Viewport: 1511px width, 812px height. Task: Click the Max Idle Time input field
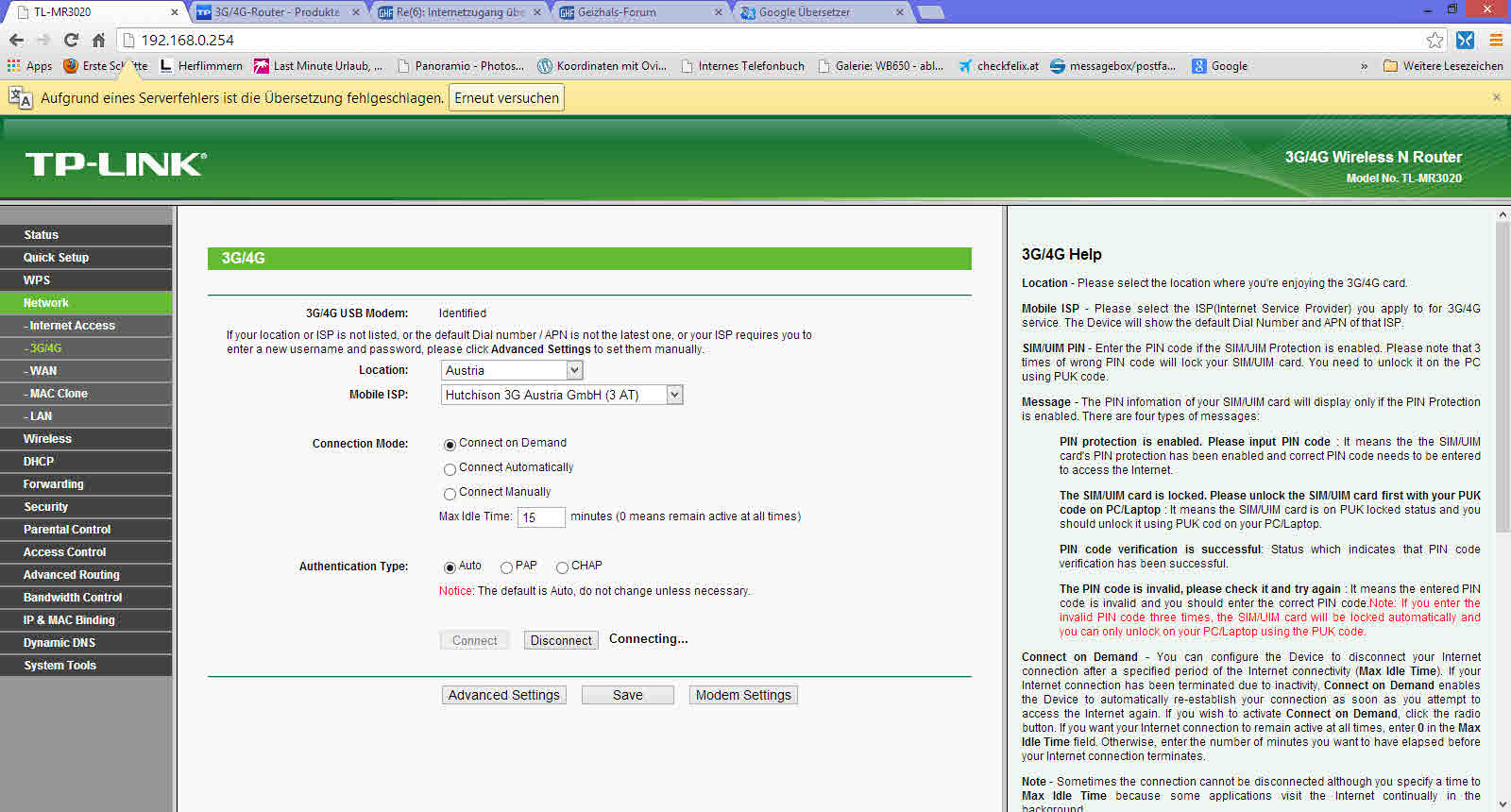tap(542, 517)
